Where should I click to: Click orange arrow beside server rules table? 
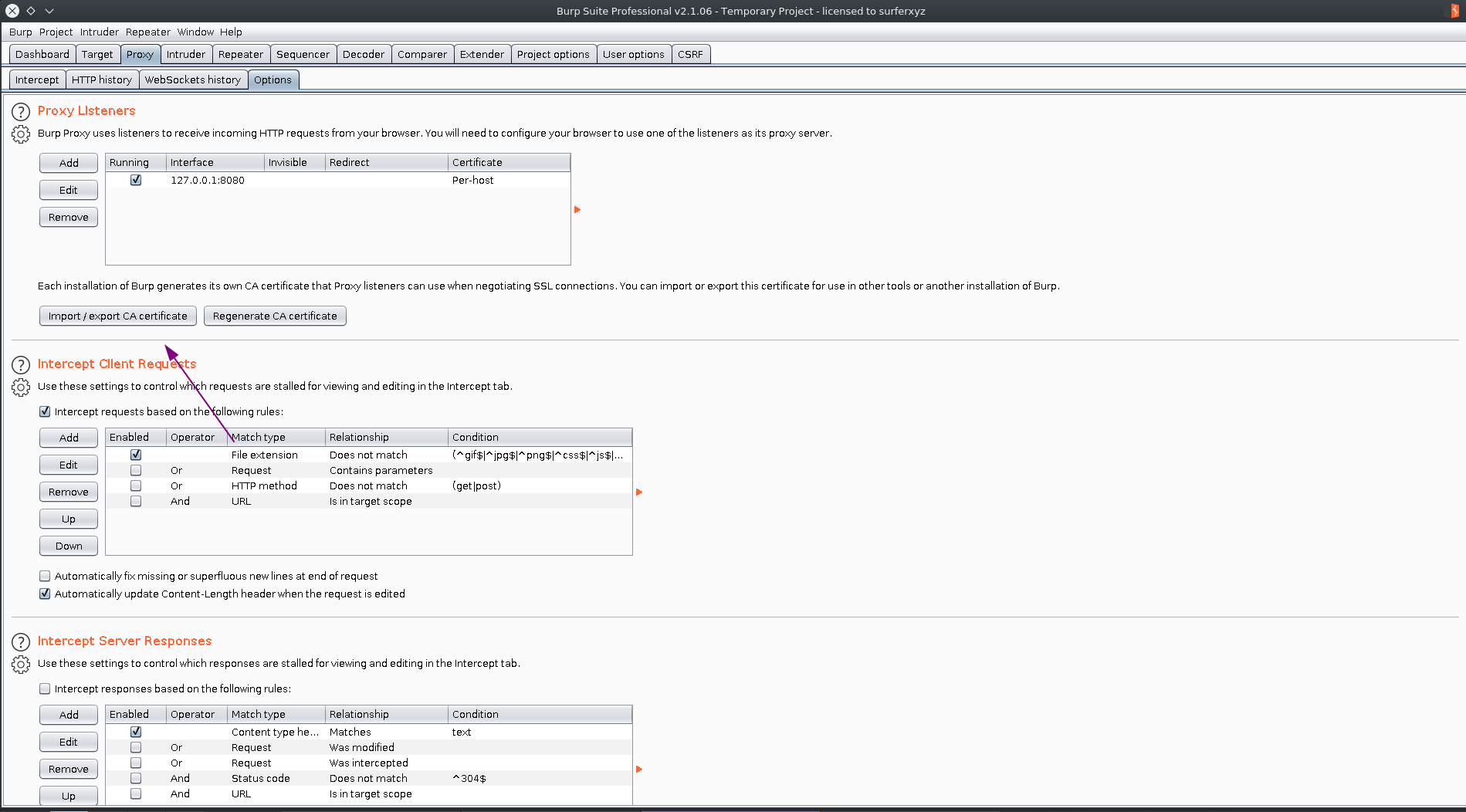[639, 770]
